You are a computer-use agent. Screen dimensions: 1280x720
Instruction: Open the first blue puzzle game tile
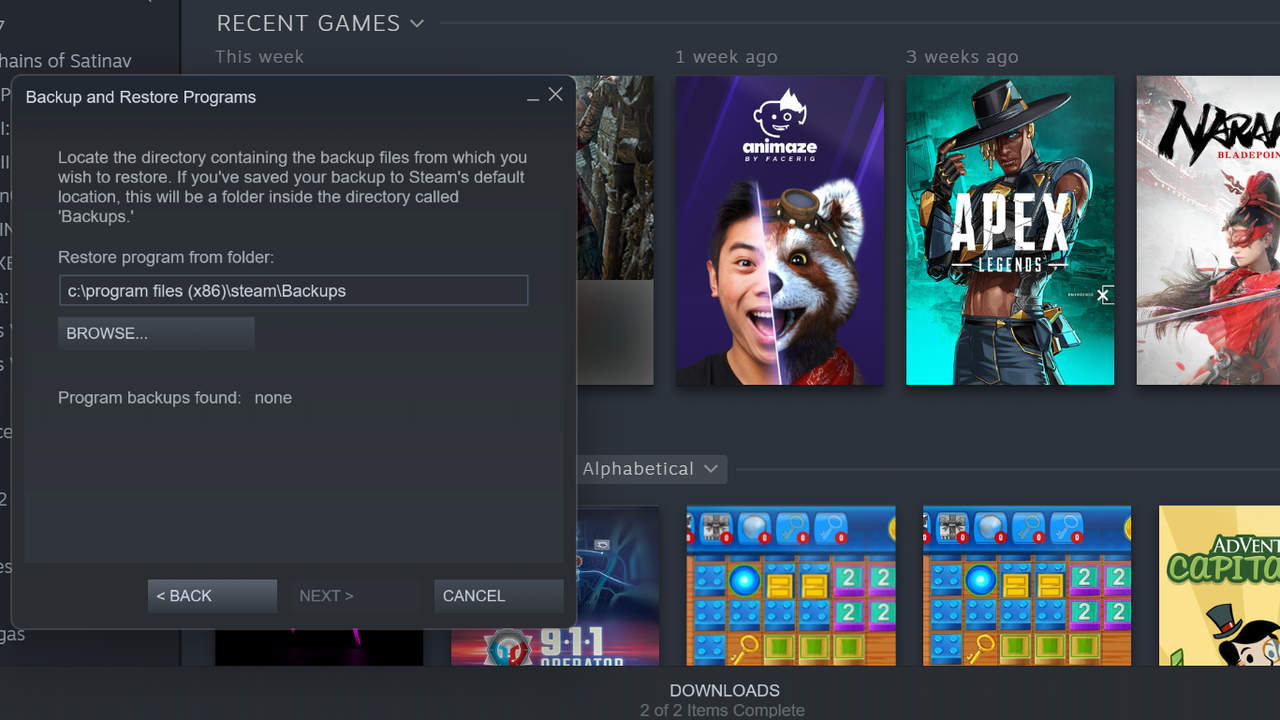coord(791,586)
